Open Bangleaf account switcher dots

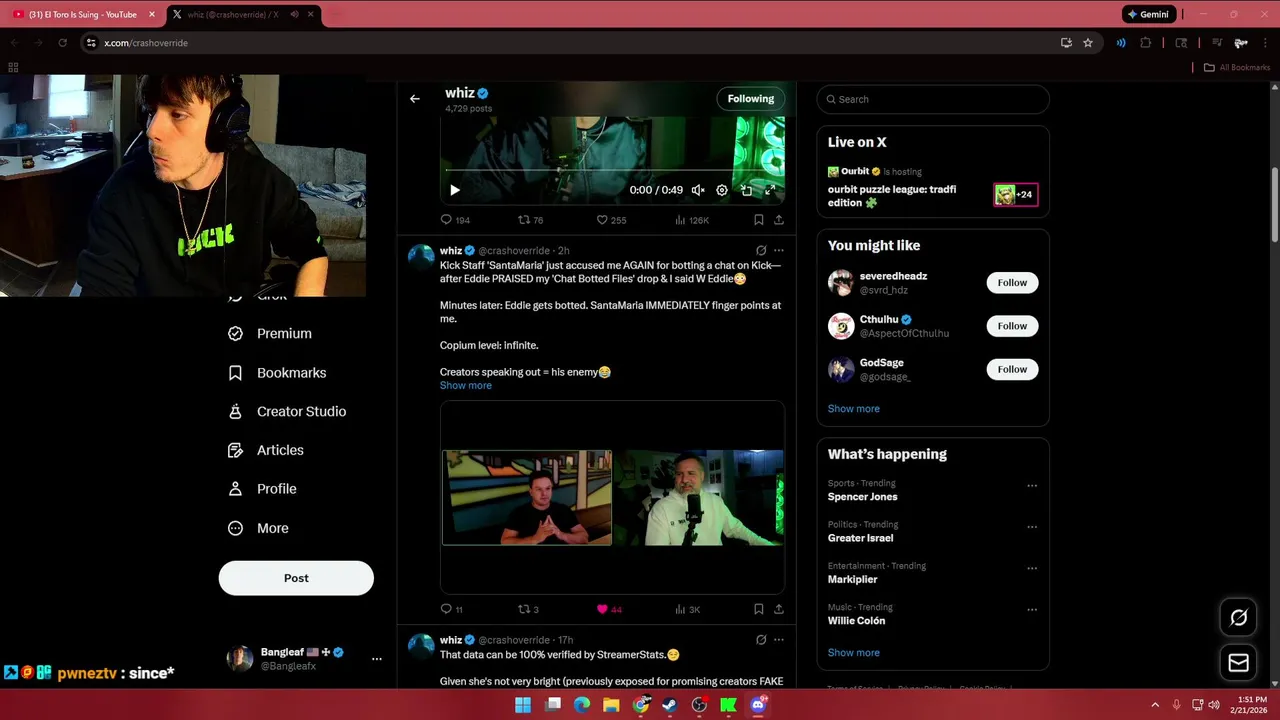click(x=377, y=659)
